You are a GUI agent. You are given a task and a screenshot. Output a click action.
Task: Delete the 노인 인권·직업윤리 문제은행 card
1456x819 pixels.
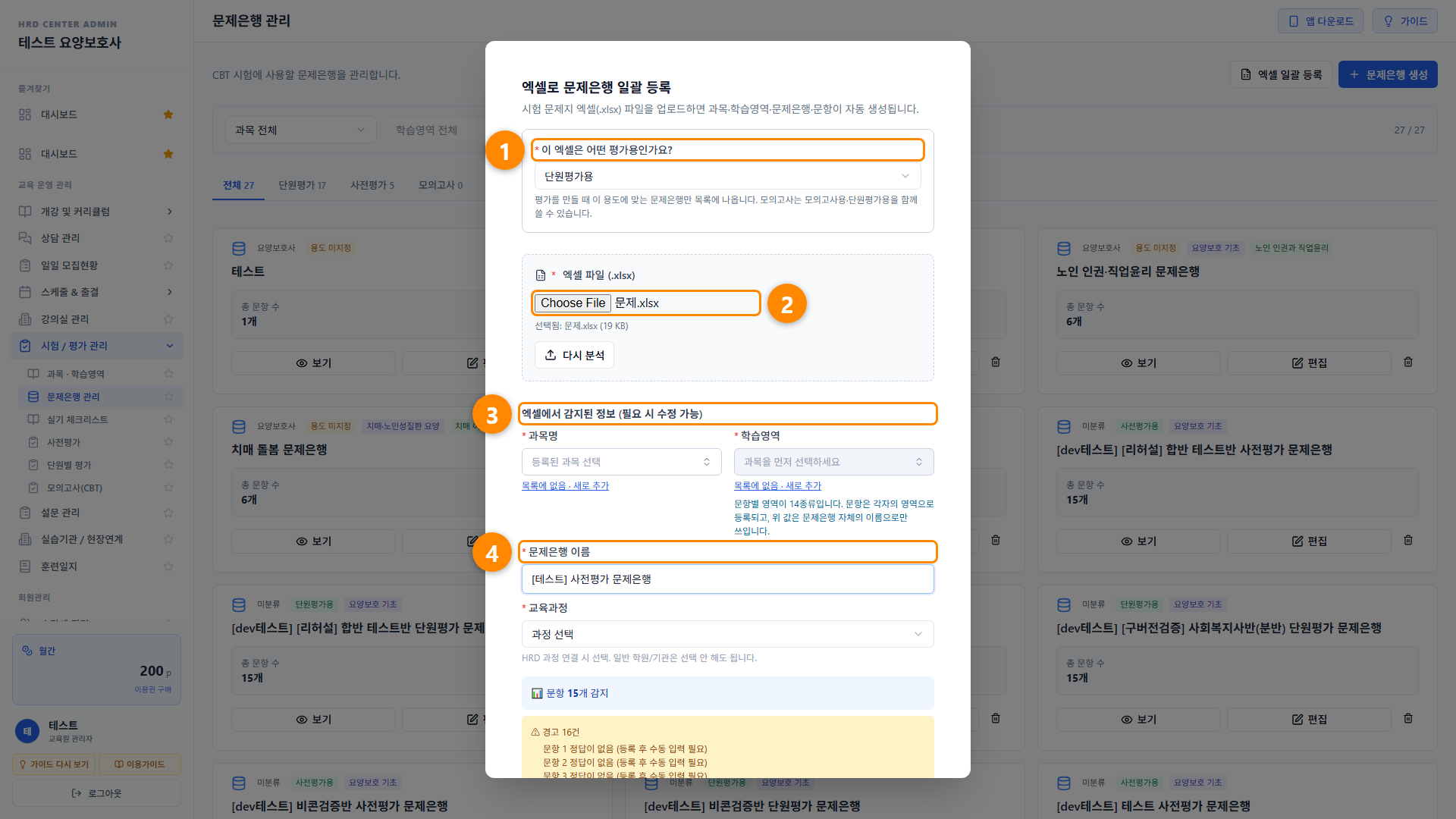[1408, 362]
